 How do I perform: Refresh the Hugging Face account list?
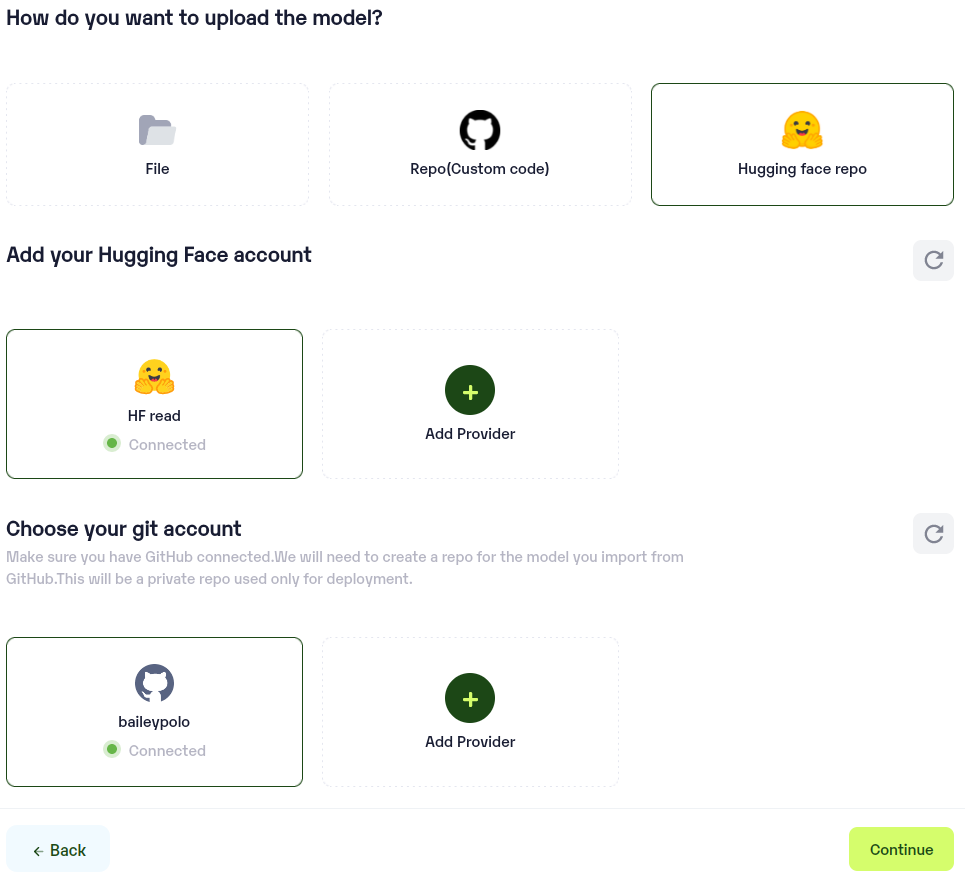[933, 260]
